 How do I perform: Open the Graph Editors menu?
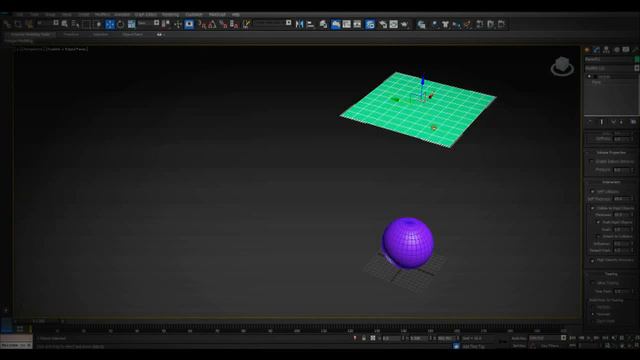146,15
